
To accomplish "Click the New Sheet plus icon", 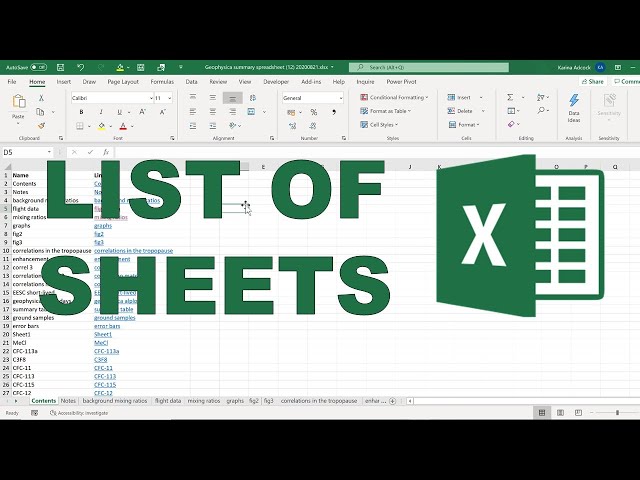I will coord(393,401).
